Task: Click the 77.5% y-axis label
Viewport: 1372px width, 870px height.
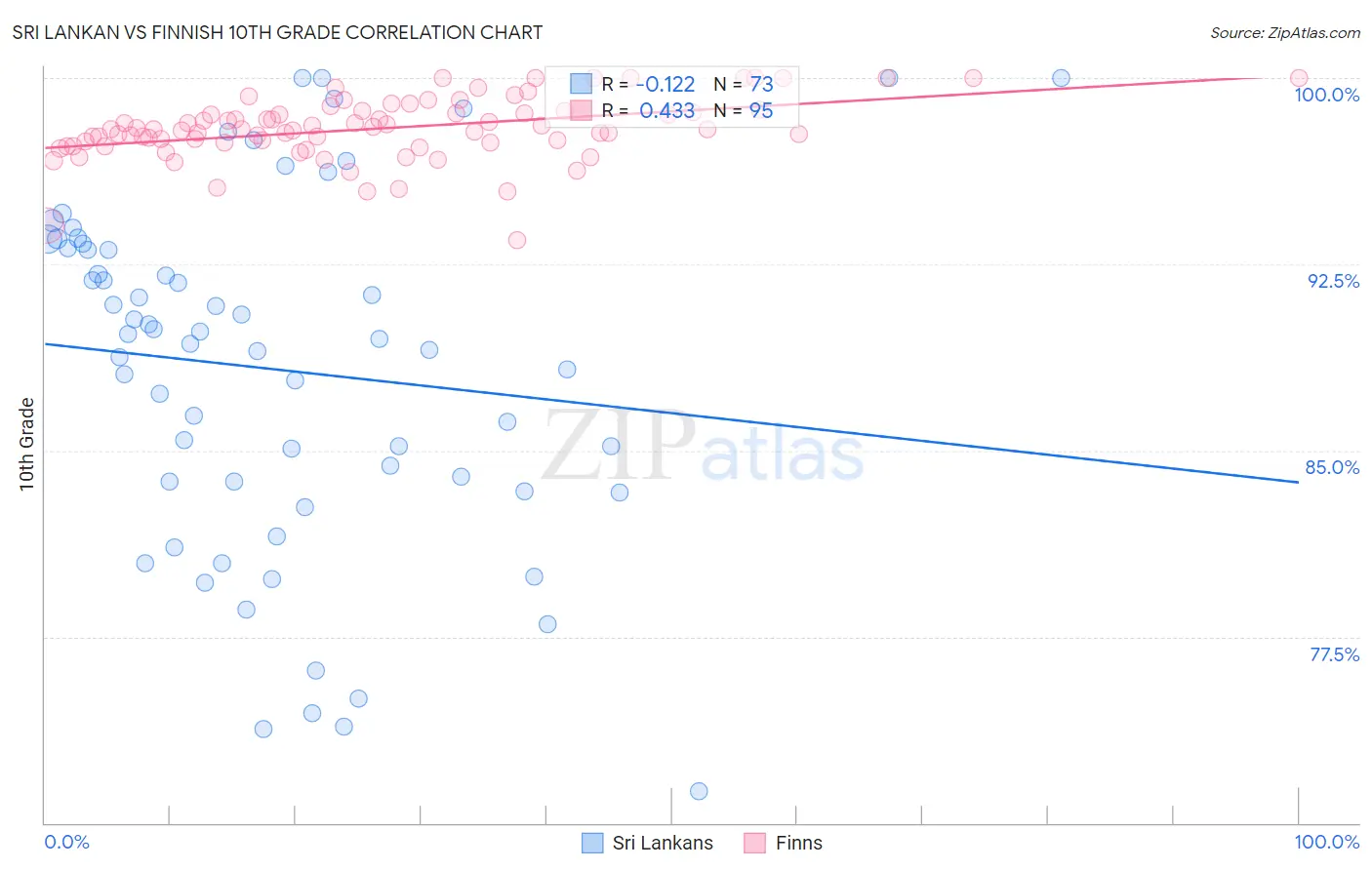Action: coord(1334,654)
